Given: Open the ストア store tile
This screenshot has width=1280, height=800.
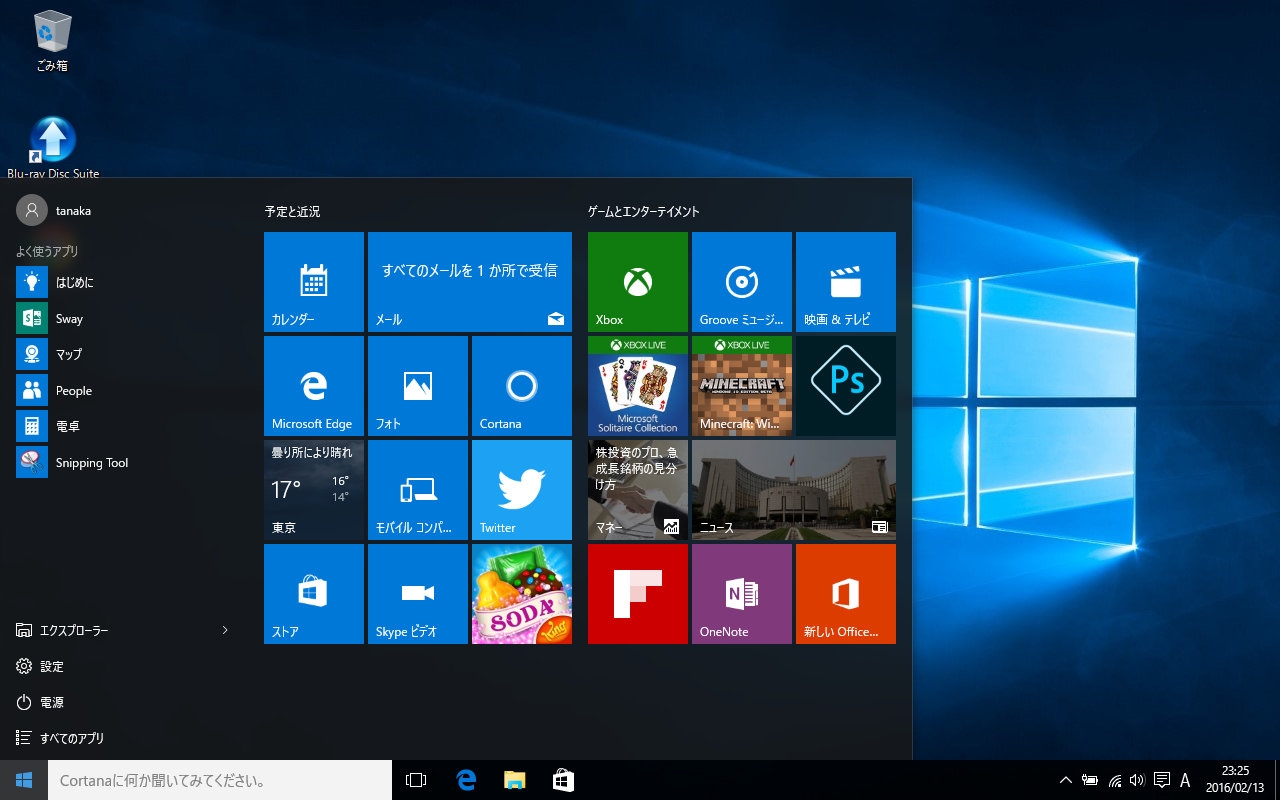Looking at the screenshot, I should point(314,594).
